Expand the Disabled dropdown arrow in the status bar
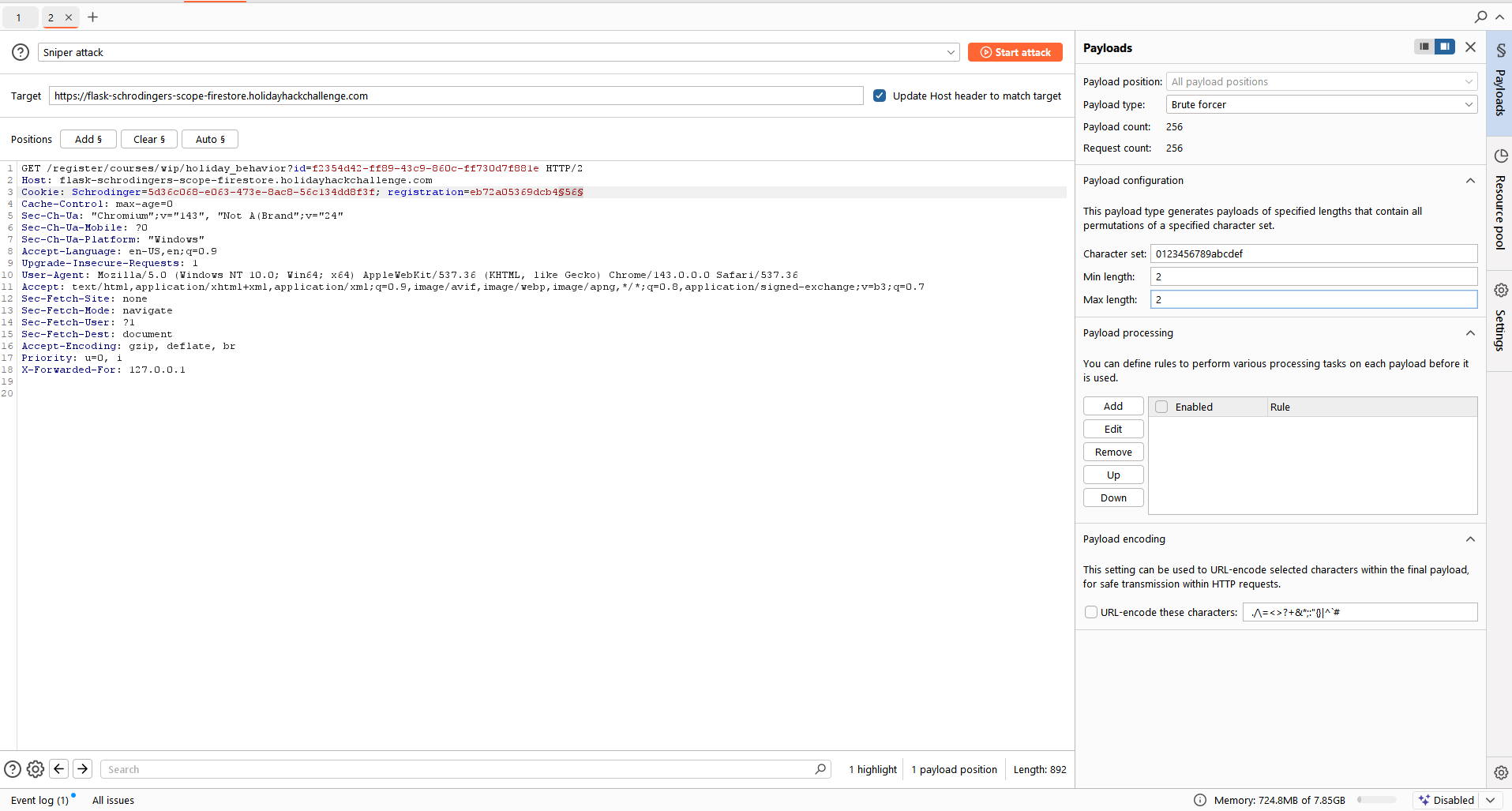This screenshot has width=1512, height=811. coord(1490,800)
